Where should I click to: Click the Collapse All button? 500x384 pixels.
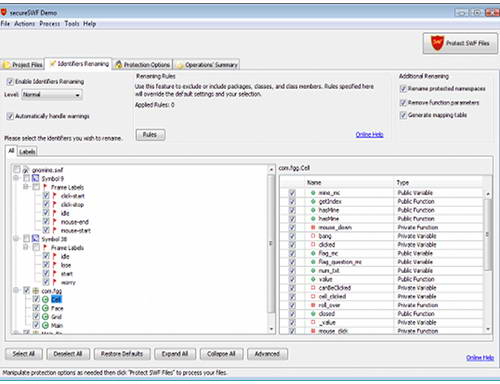[x=221, y=354]
